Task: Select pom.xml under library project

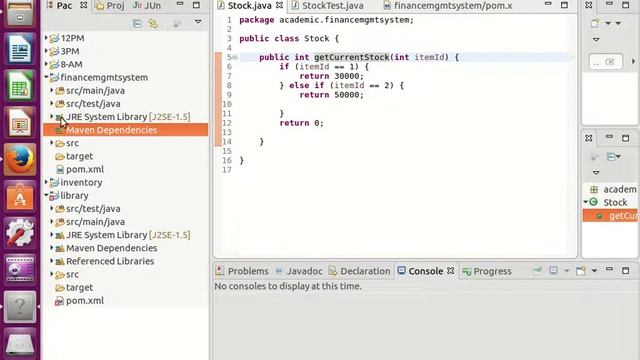Action: (x=85, y=300)
